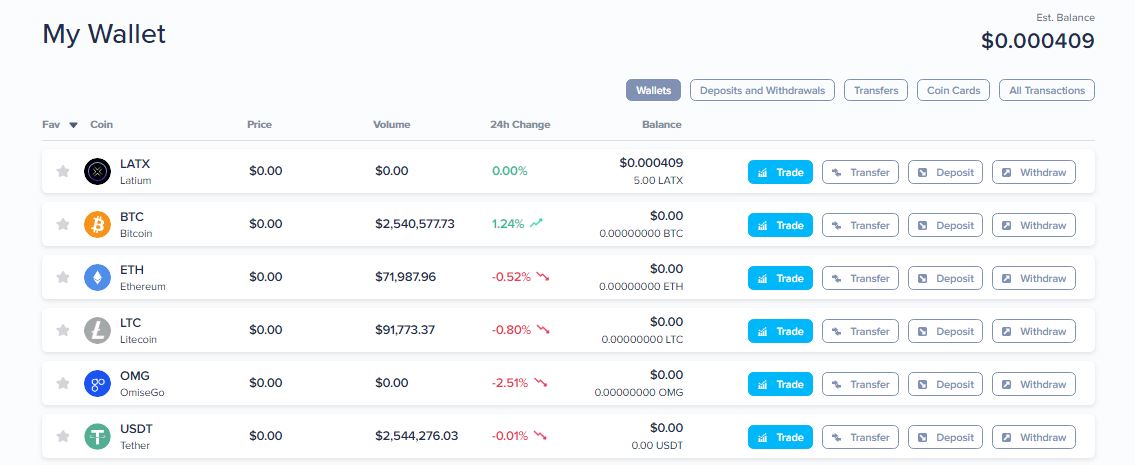The height and width of the screenshot is (465, 1135).
Task: Click the Latium coin logo icon
Action: coord(97,172)
